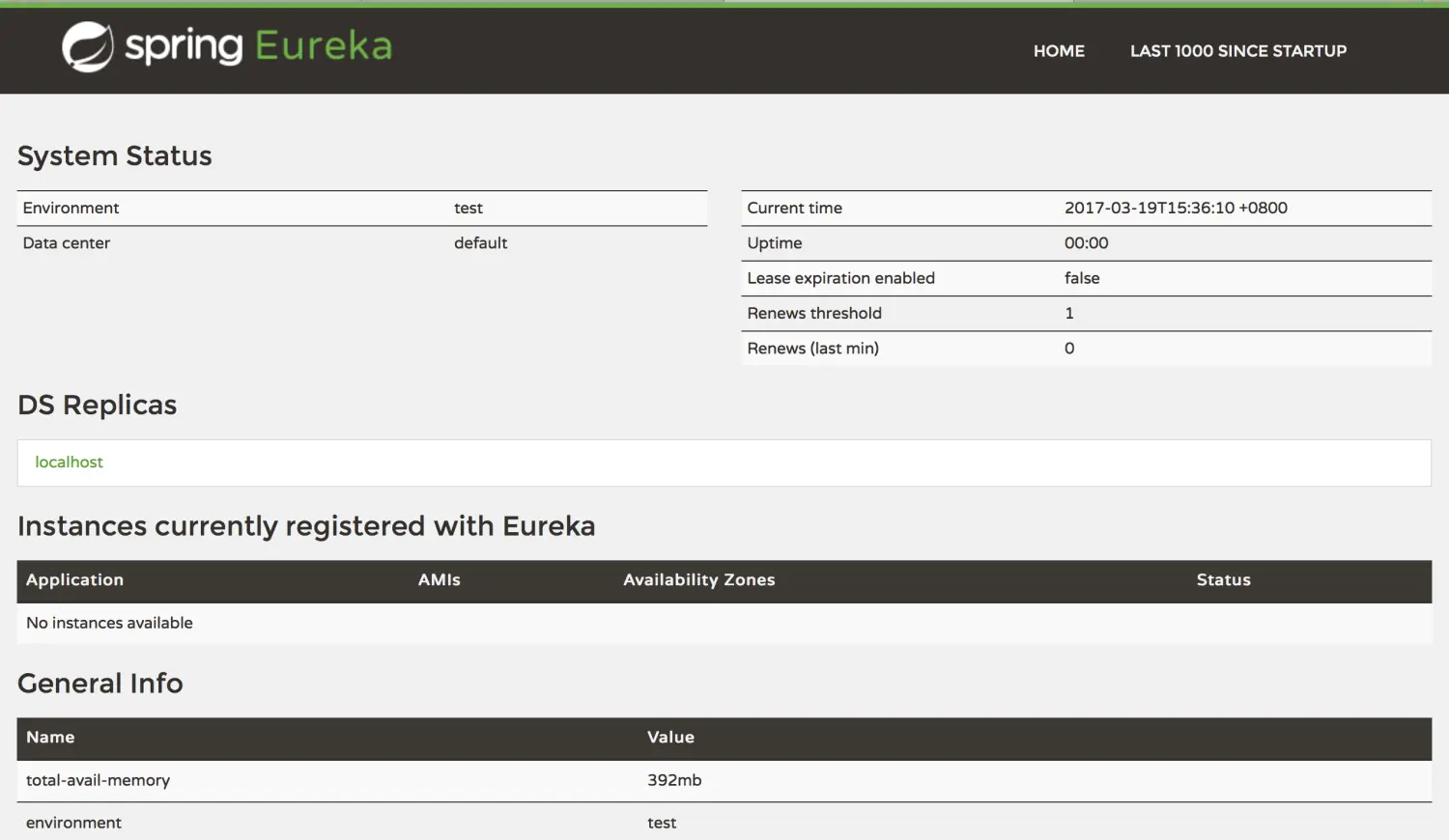Open the HOME navigation link
1449x840 pixels.
click(1059, 51)
